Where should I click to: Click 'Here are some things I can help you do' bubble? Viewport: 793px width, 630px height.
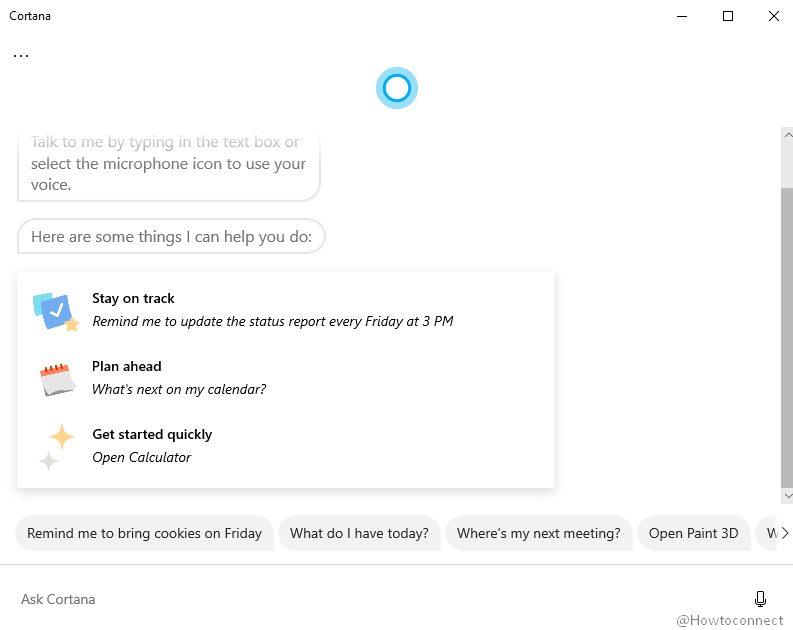click(x=171, y=236)
